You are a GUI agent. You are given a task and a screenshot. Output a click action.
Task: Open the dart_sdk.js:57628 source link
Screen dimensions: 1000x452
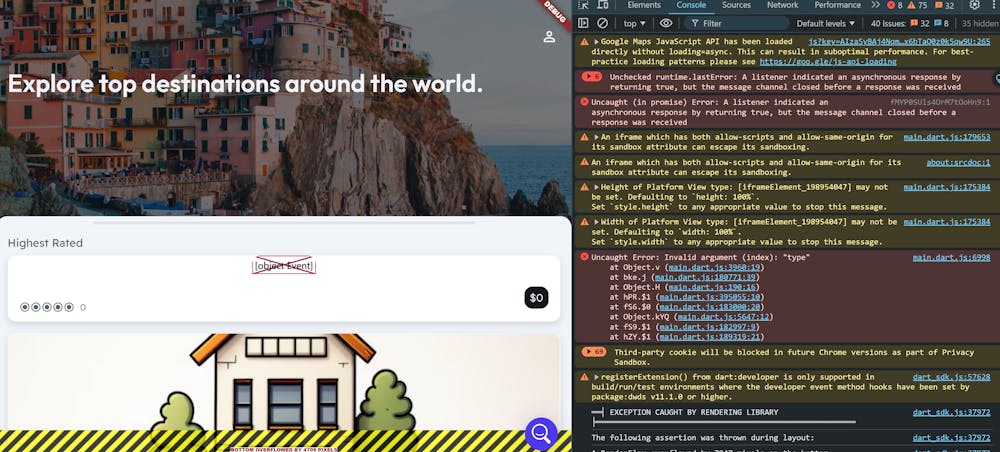click(951, 377)
